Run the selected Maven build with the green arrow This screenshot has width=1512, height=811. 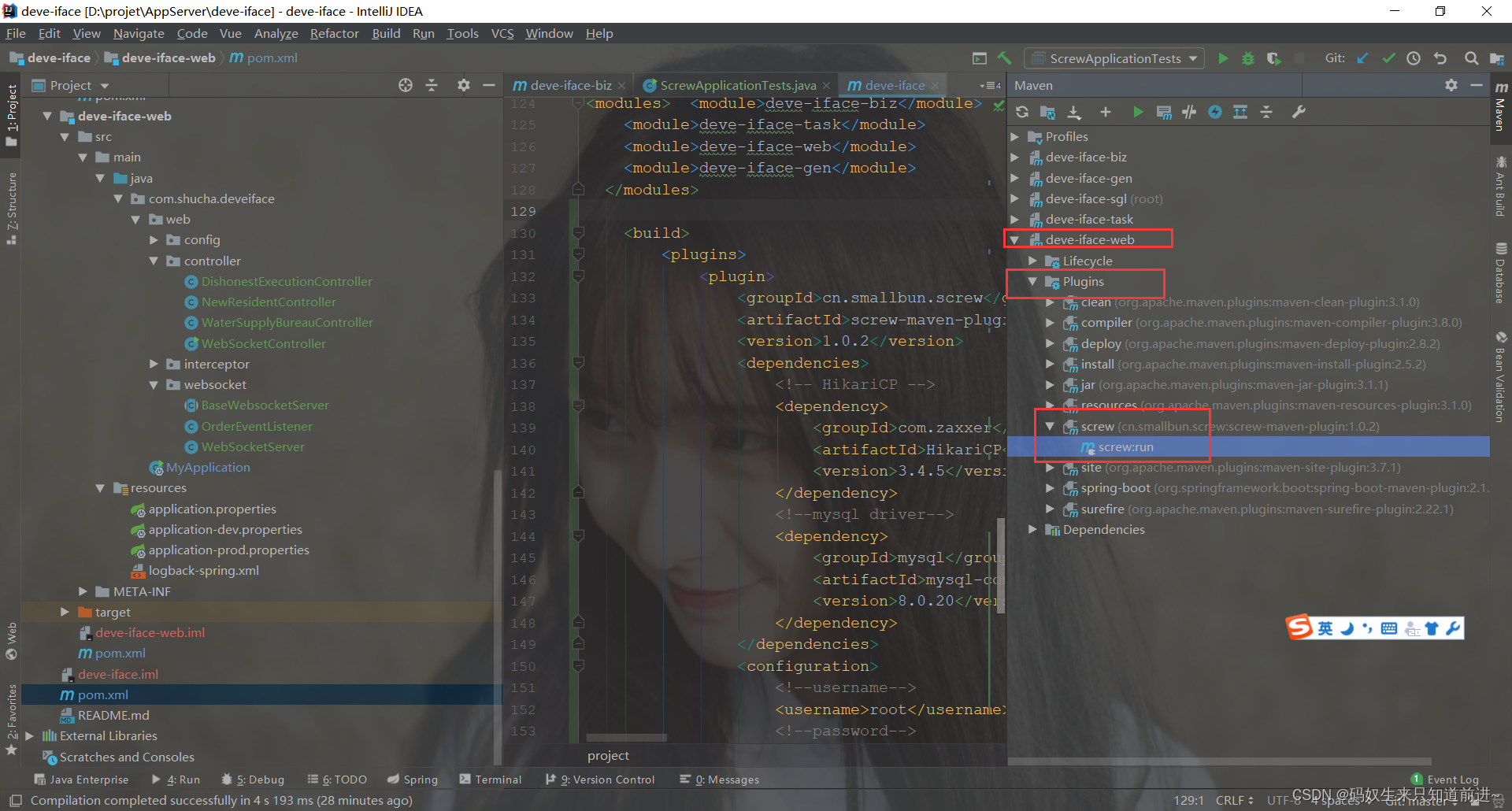click(x=1139, y=112)
